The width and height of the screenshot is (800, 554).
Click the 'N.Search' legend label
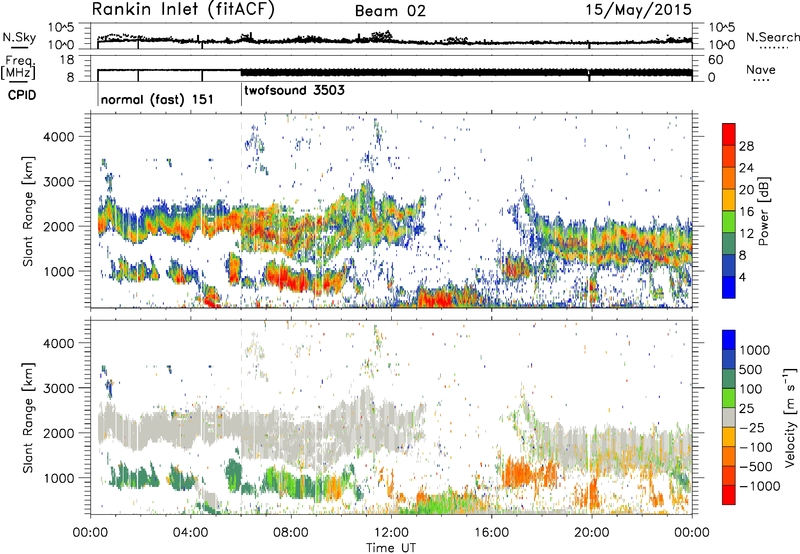[772, 37]
